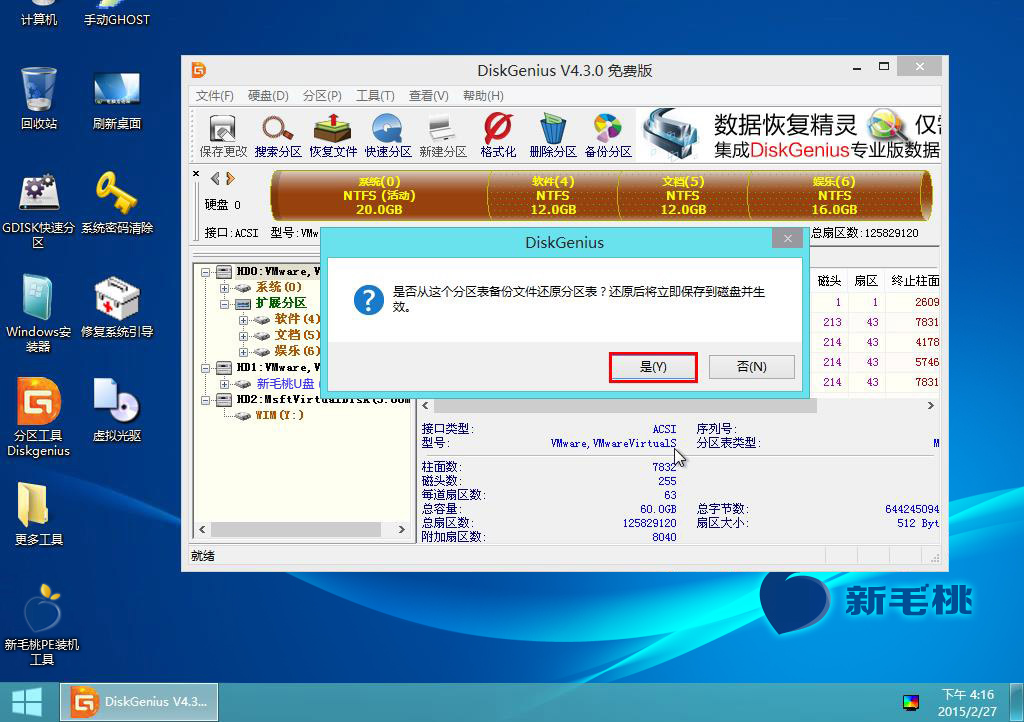The height and width of the screenshot is (722, 1024).
Task: Open the 帮助(H) menu
Action: [x=483, y=96]
